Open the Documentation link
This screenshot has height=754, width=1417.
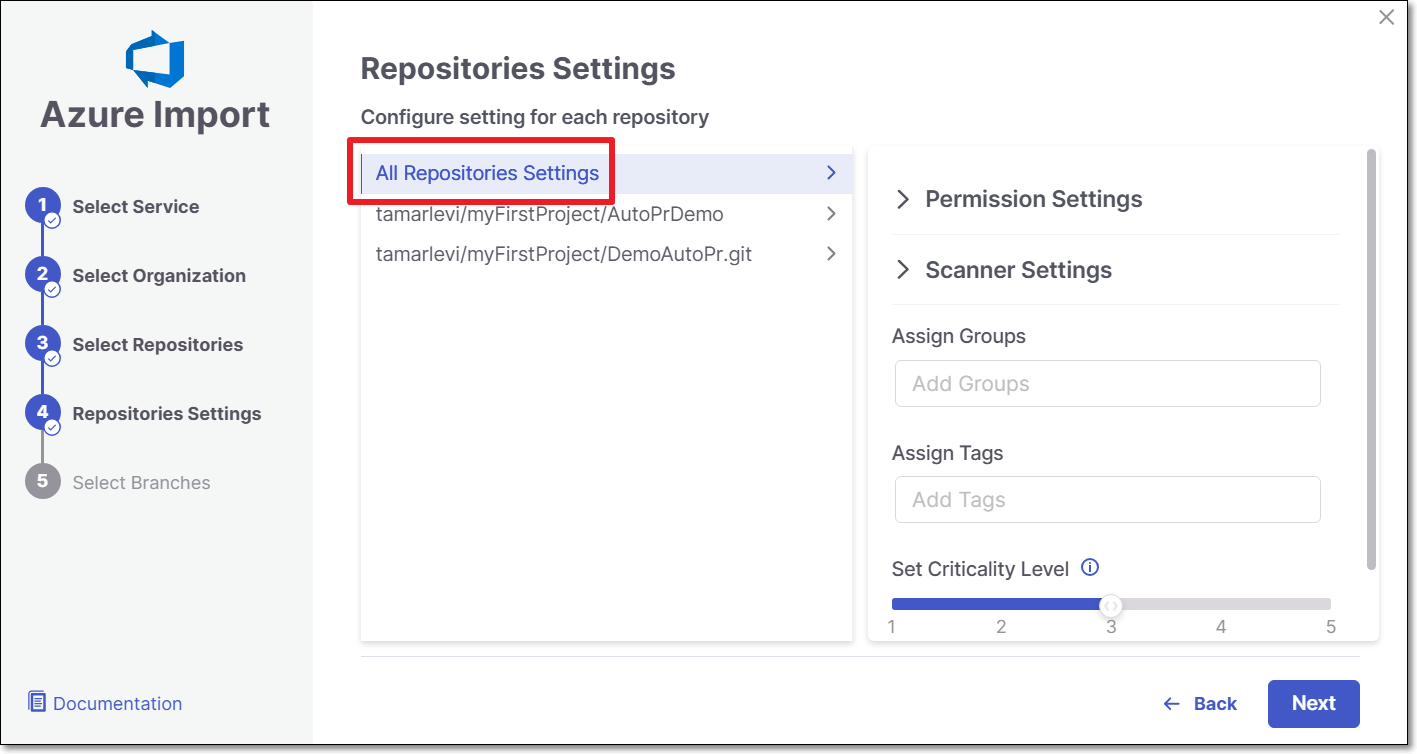pyautogui.click(x=117, y=704)
